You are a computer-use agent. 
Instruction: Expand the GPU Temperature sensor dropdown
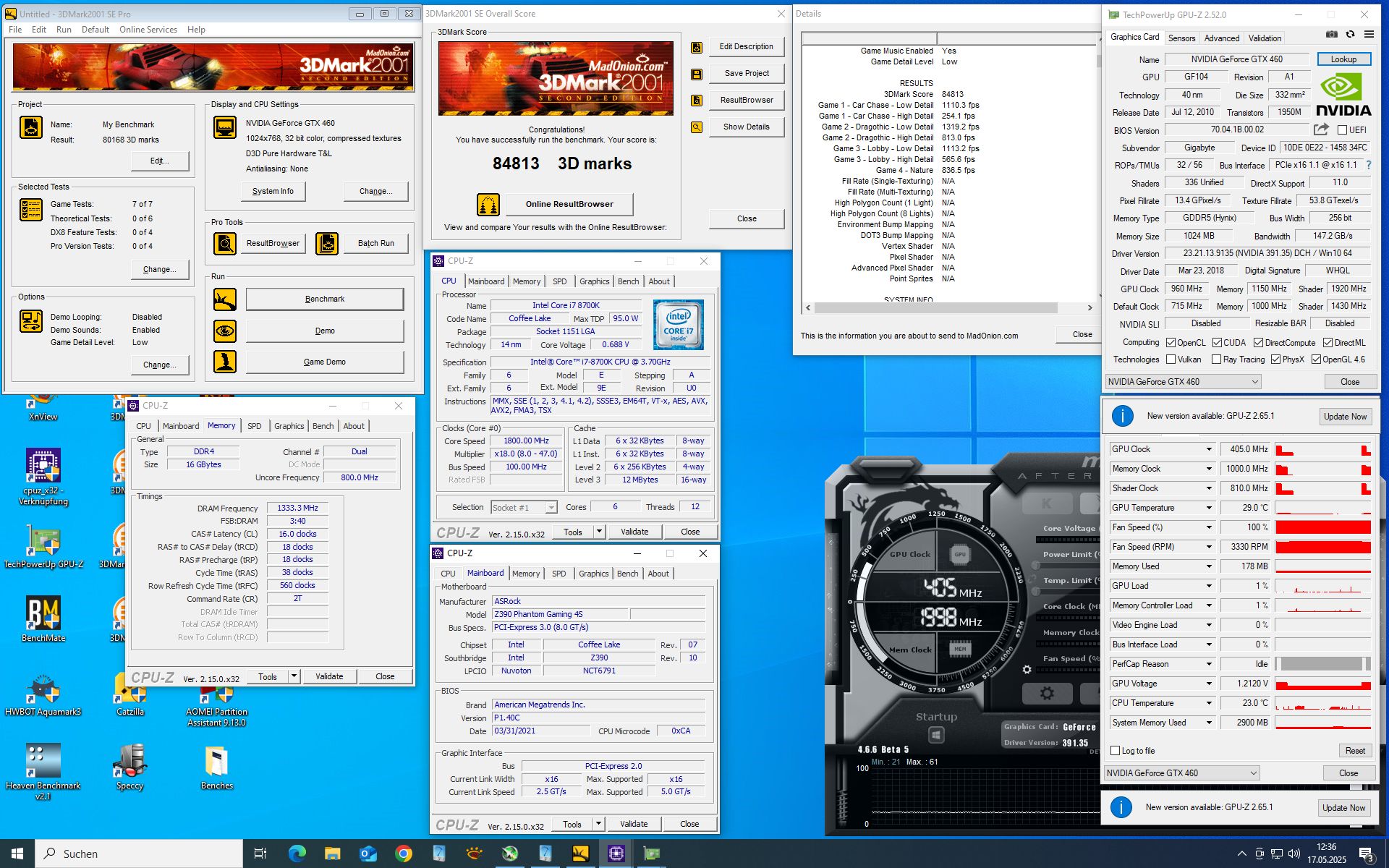pyautogui.click(x=1208, y=508)
